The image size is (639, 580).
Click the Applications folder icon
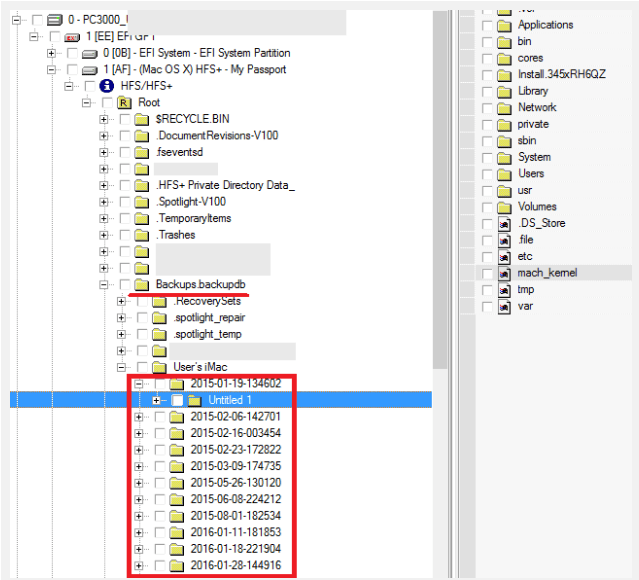click(x=504, y=25)
